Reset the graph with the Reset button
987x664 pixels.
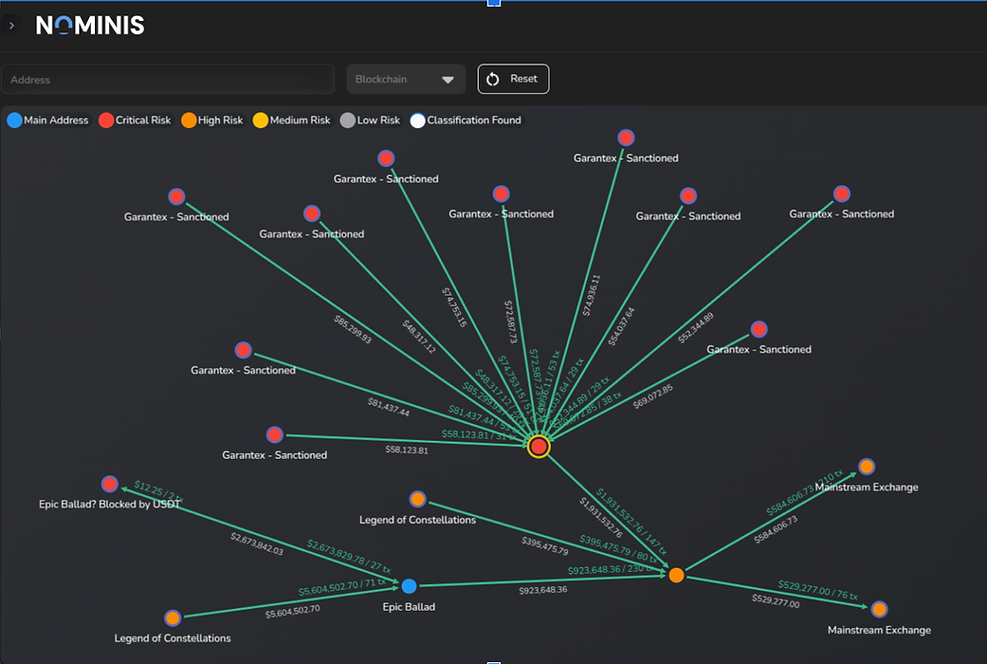point(513,79)
